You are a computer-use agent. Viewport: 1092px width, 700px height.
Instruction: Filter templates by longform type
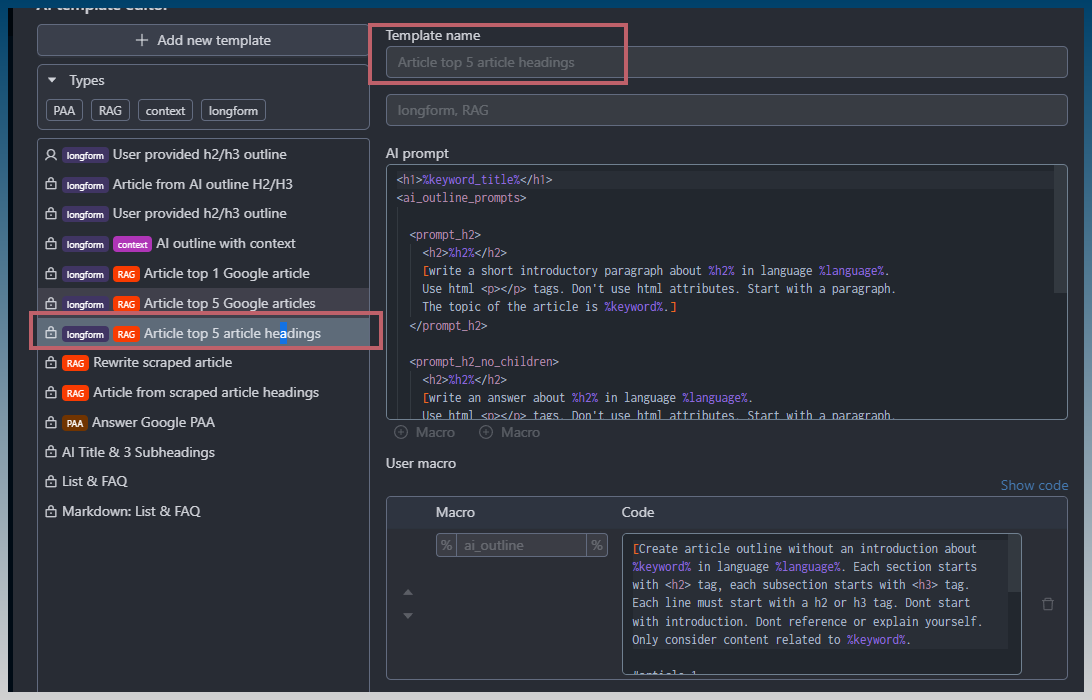tap(233, 111)
